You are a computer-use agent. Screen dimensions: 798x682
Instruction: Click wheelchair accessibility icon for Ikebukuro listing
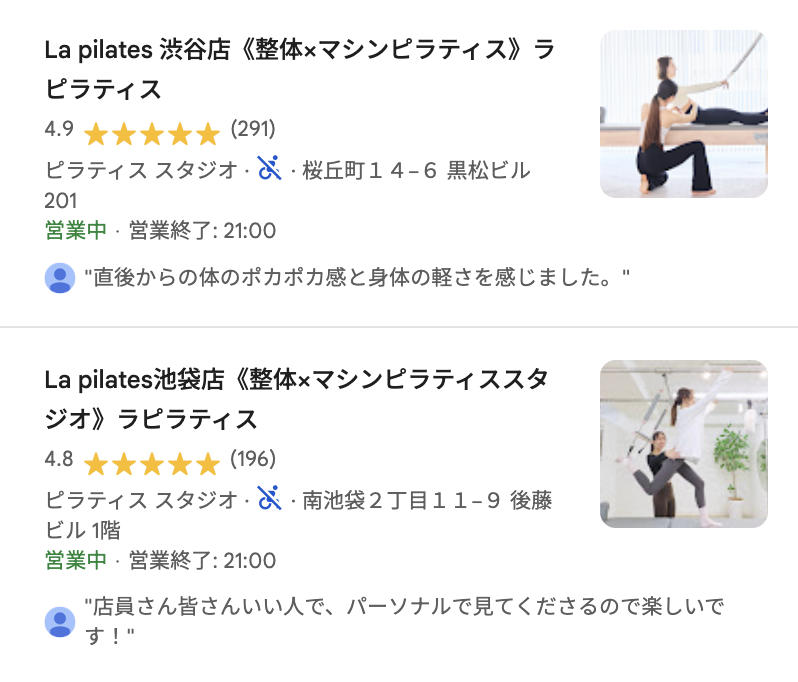coord(268,497)
